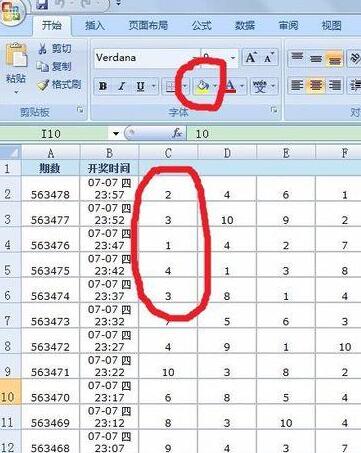Open the View (视图) ribbon tab
The image size is (361, 453).
click(331, 25)
